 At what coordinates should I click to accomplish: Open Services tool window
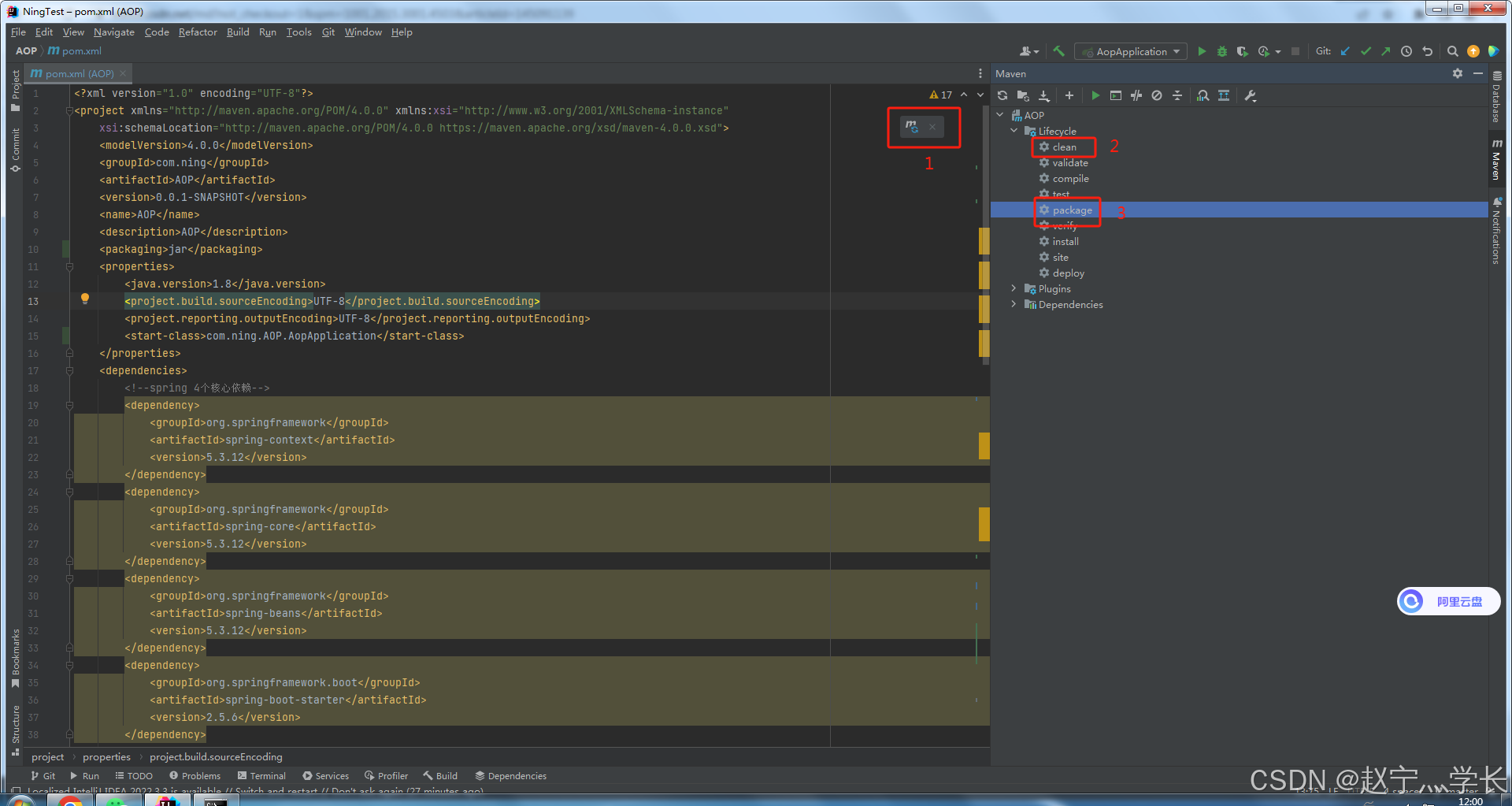[325, 776]
